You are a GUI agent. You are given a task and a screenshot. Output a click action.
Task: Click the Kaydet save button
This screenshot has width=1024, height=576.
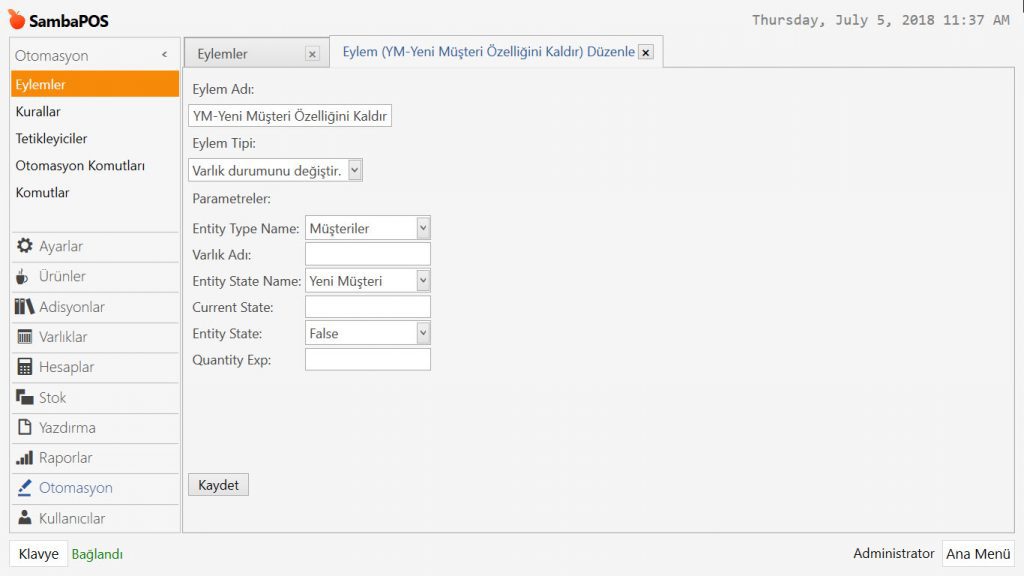(x=218, y=485)
